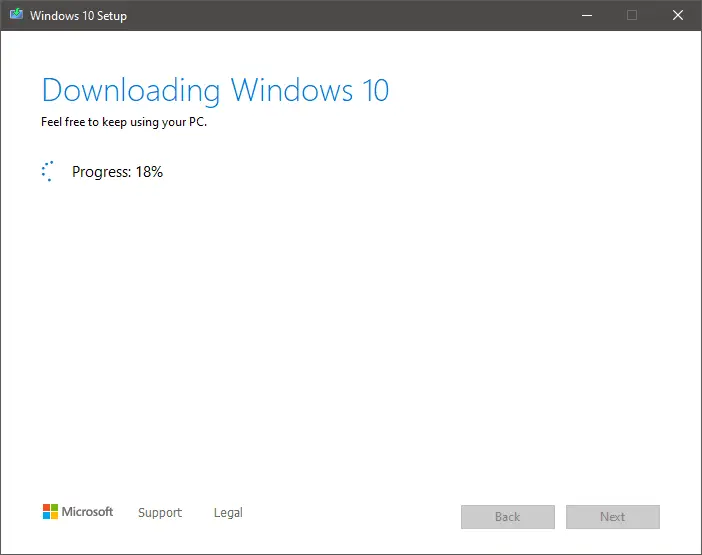Click the spinning dots progress indicator
702x555 pixels.
[48, 171]
